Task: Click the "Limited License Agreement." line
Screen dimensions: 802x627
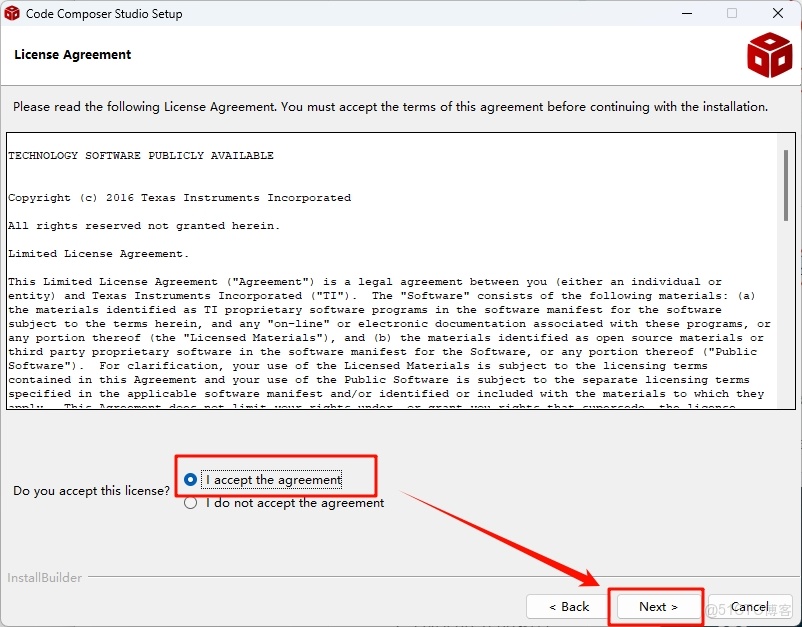Action: click(x=99, y=254)
